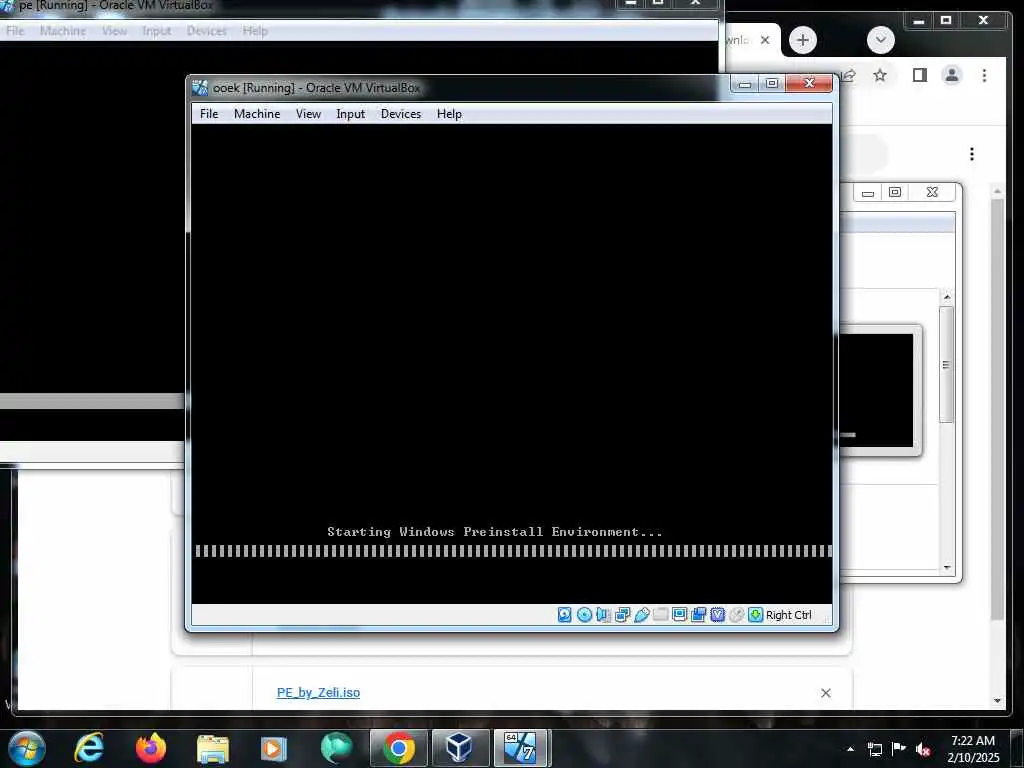
Task: Click the boot progress bar in ooek VM
Action: click(513, 551)
